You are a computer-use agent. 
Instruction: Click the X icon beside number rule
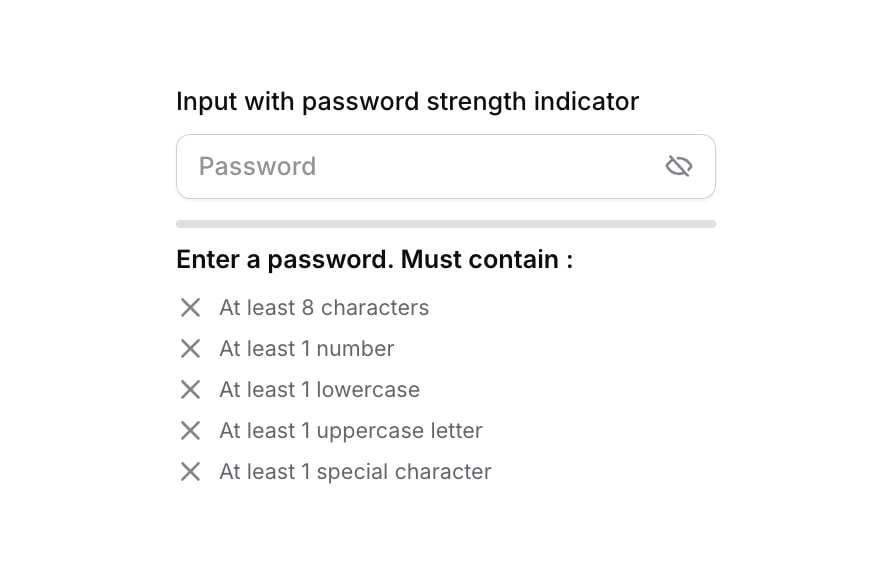coord(190,349)
